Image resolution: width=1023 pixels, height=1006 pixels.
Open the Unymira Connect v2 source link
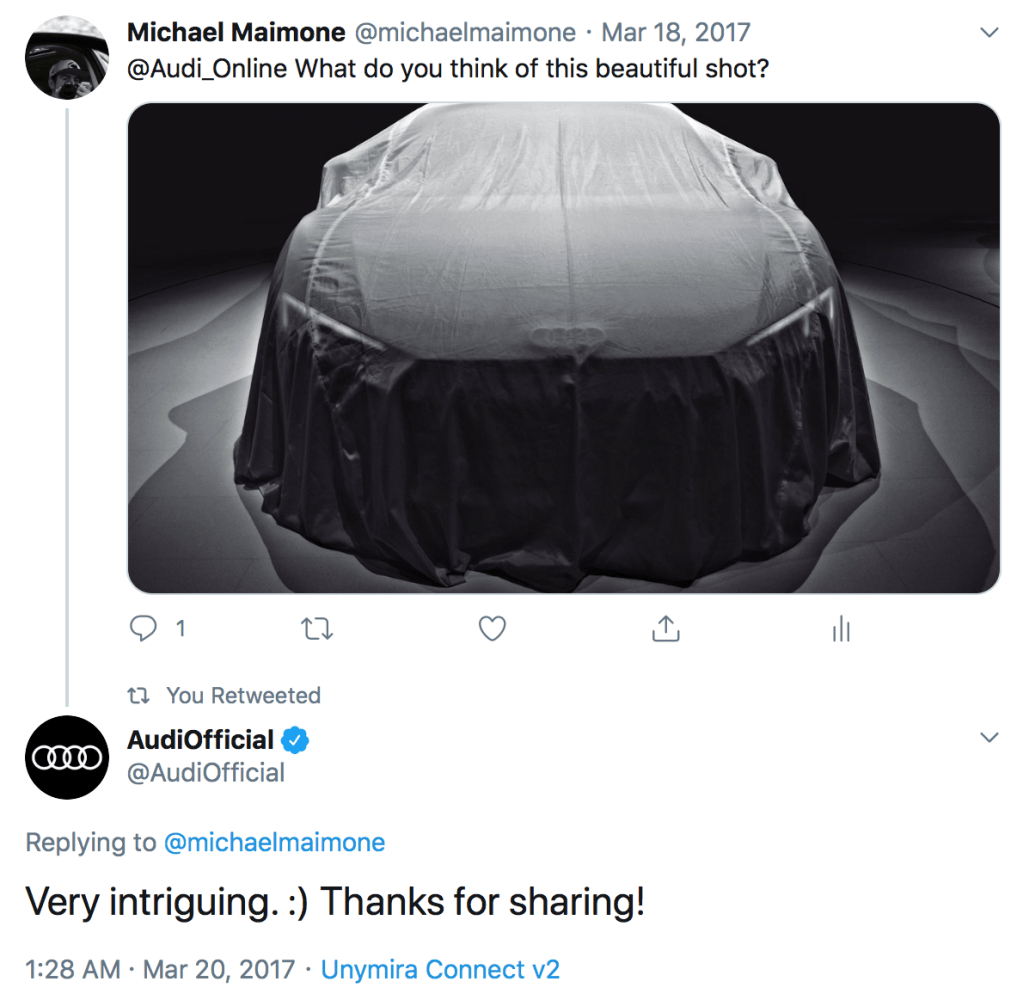[441, 969]
